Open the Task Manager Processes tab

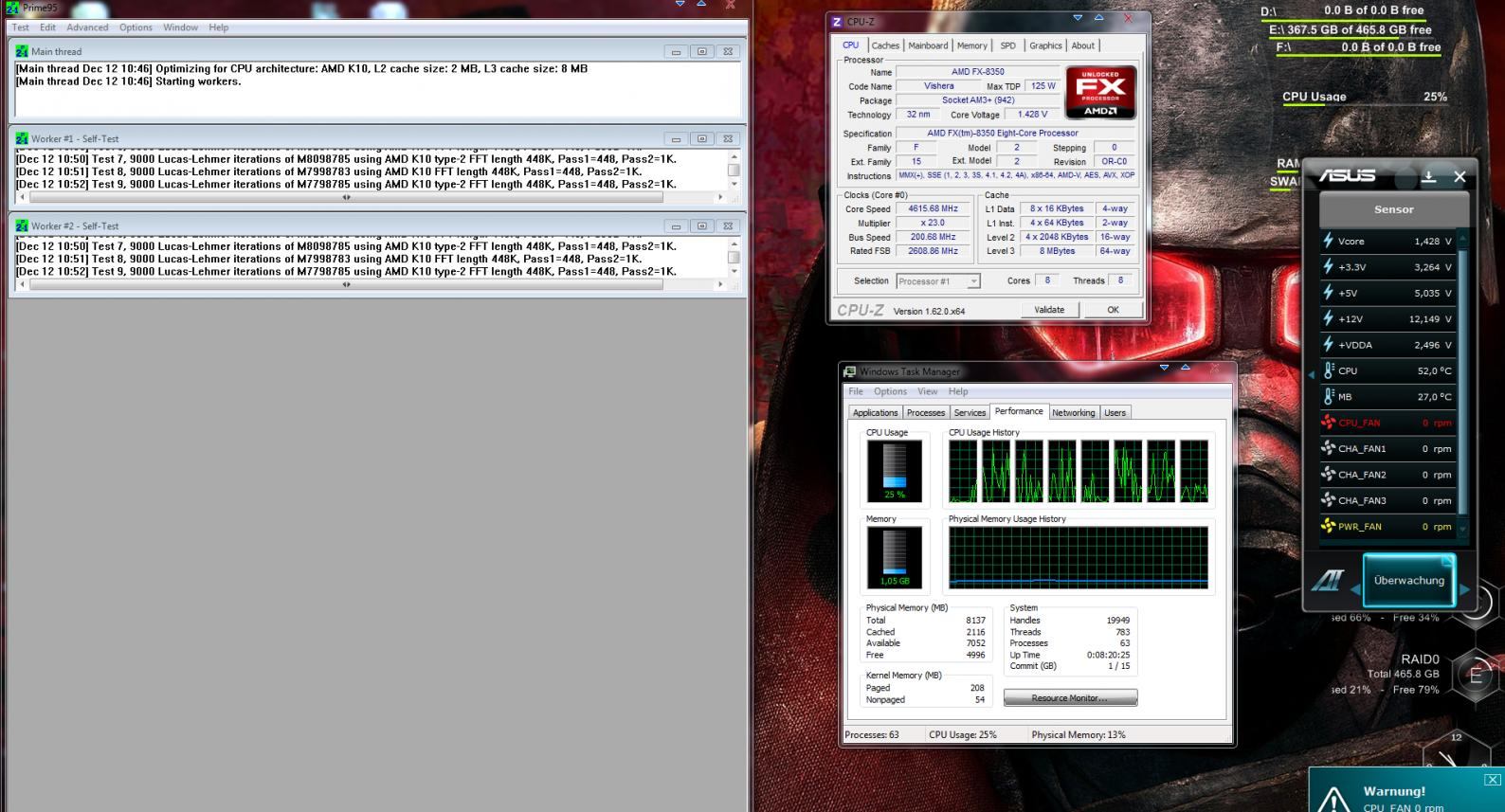(x=926, y=413)
